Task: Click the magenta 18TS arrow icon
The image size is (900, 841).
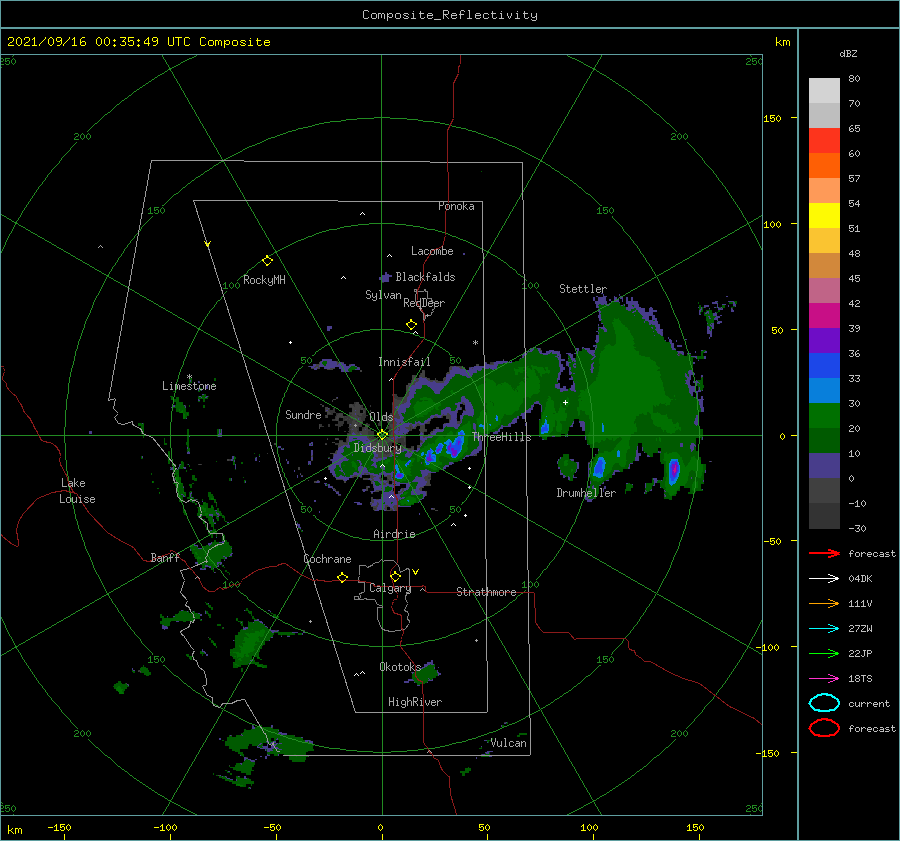Action: pyautogui.click(x=824, y=679)
